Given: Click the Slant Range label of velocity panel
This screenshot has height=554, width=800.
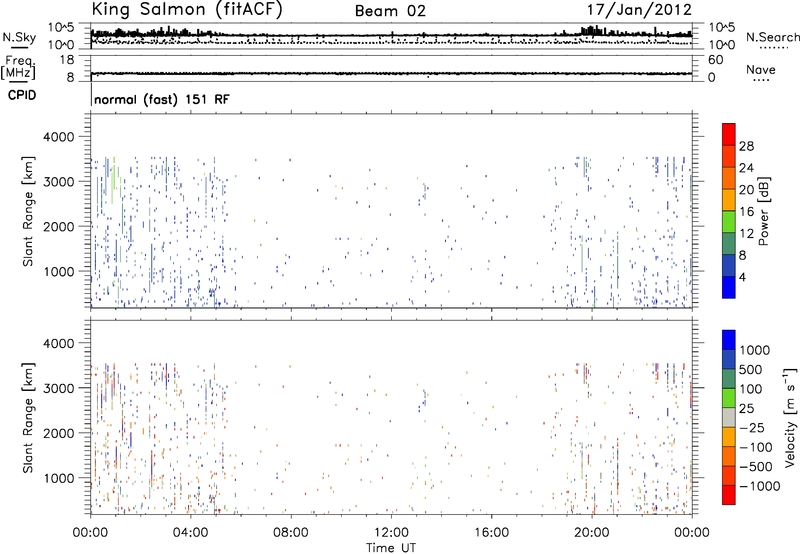Looking at the screenshot, I should [x=28, y=418].
